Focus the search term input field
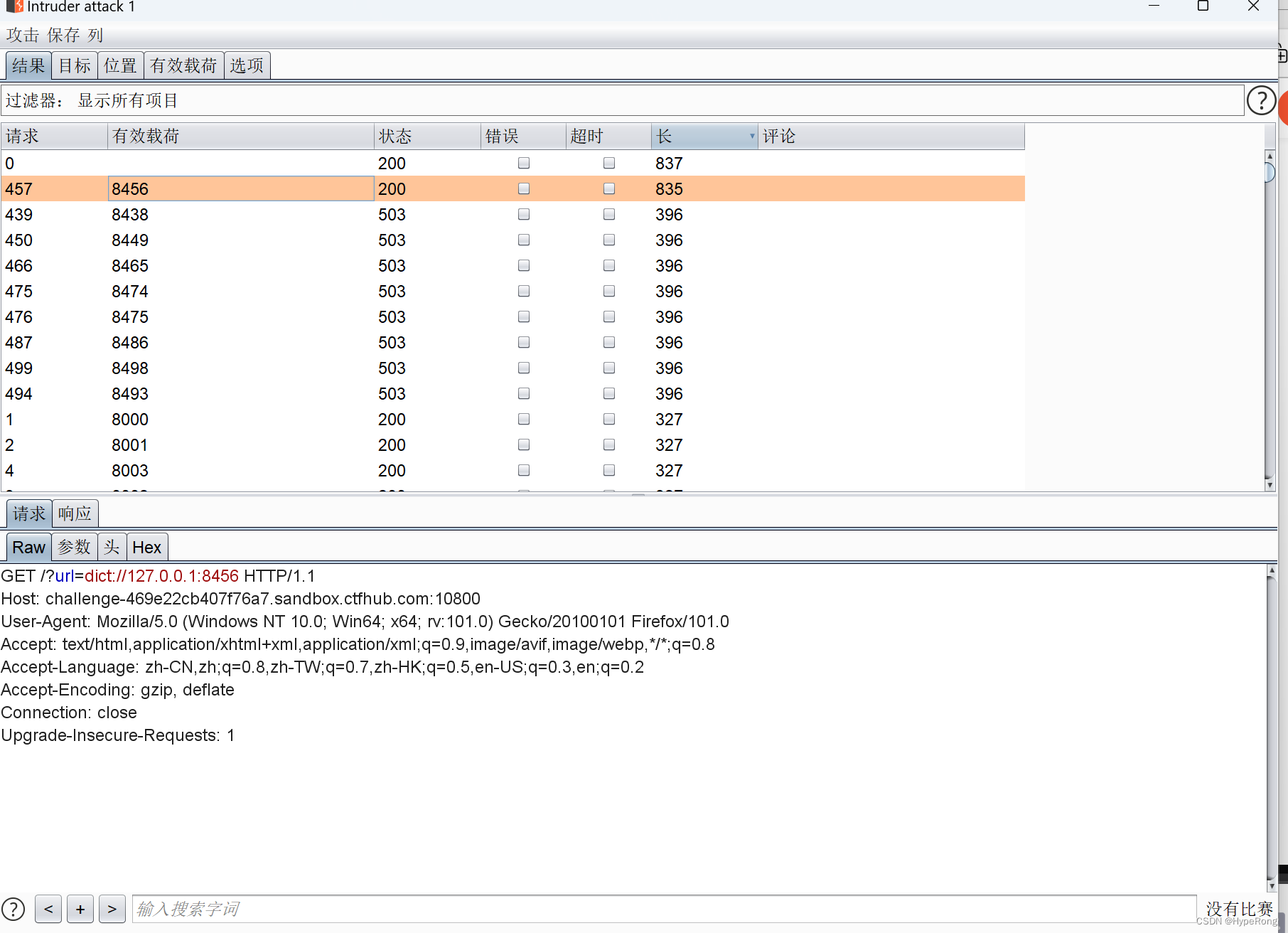Image resolution: width=1288 pixels, height=933 pixels. click(664, 909)
